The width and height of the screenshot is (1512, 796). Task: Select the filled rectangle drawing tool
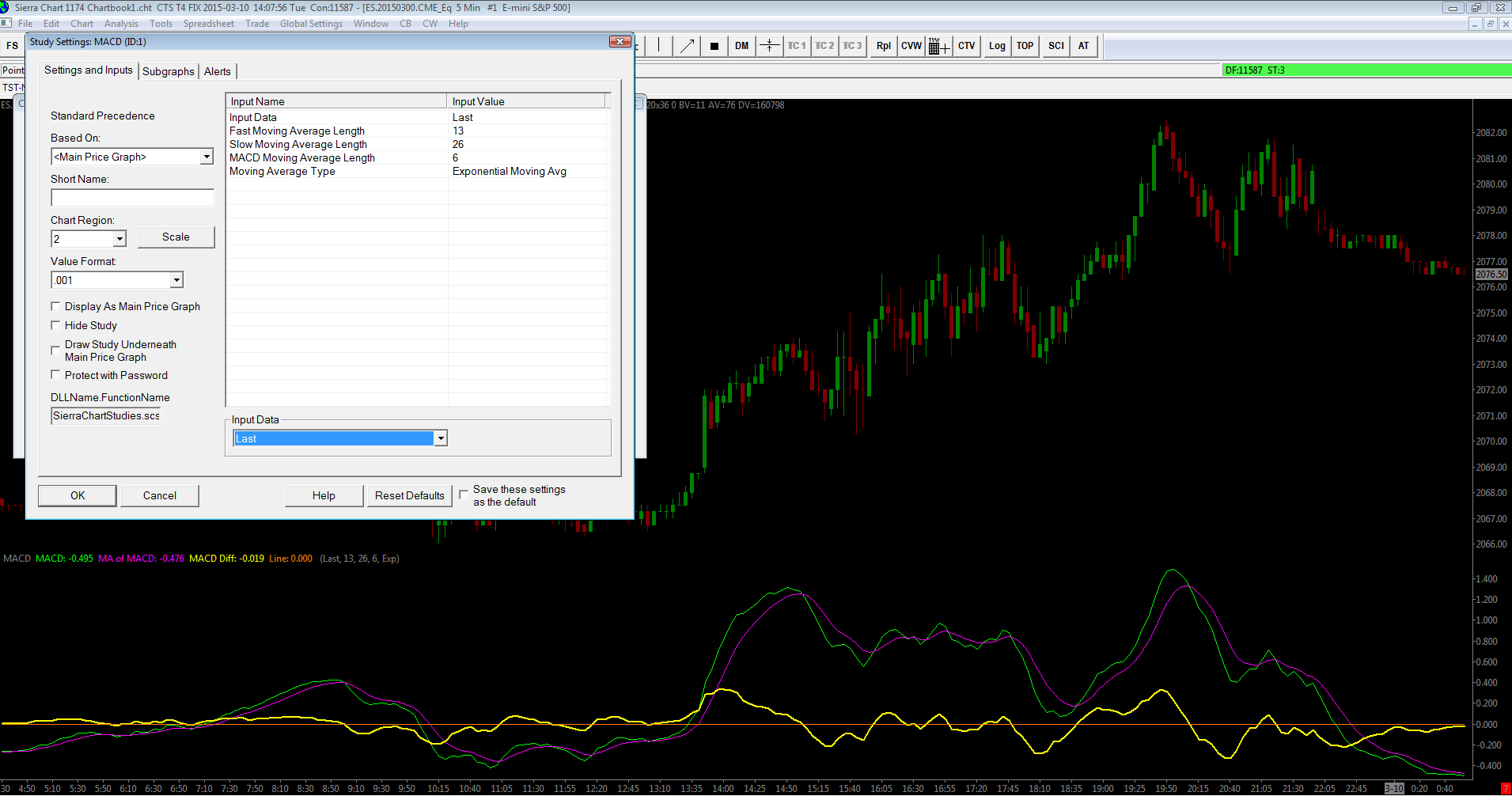tap(714, 46)
